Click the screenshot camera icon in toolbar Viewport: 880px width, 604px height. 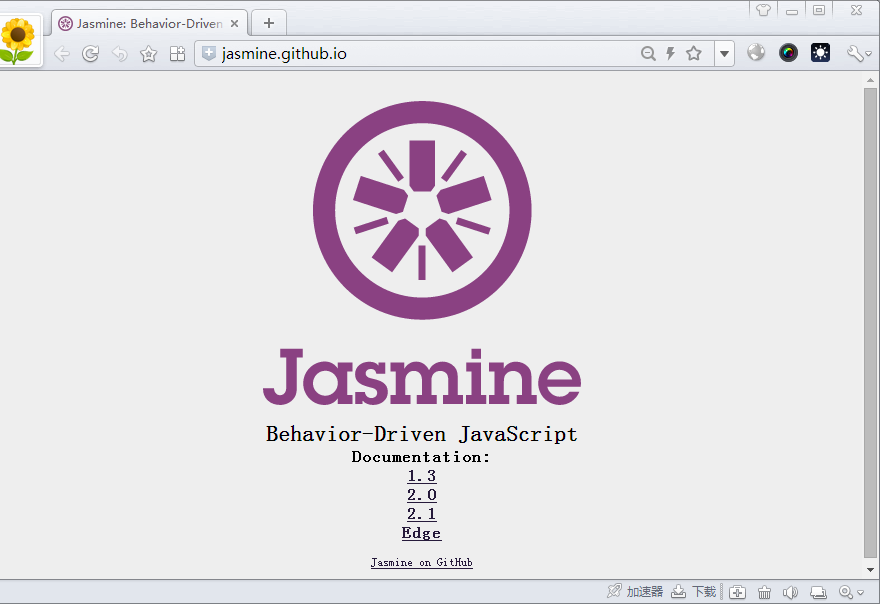click(x=788, y=52)
